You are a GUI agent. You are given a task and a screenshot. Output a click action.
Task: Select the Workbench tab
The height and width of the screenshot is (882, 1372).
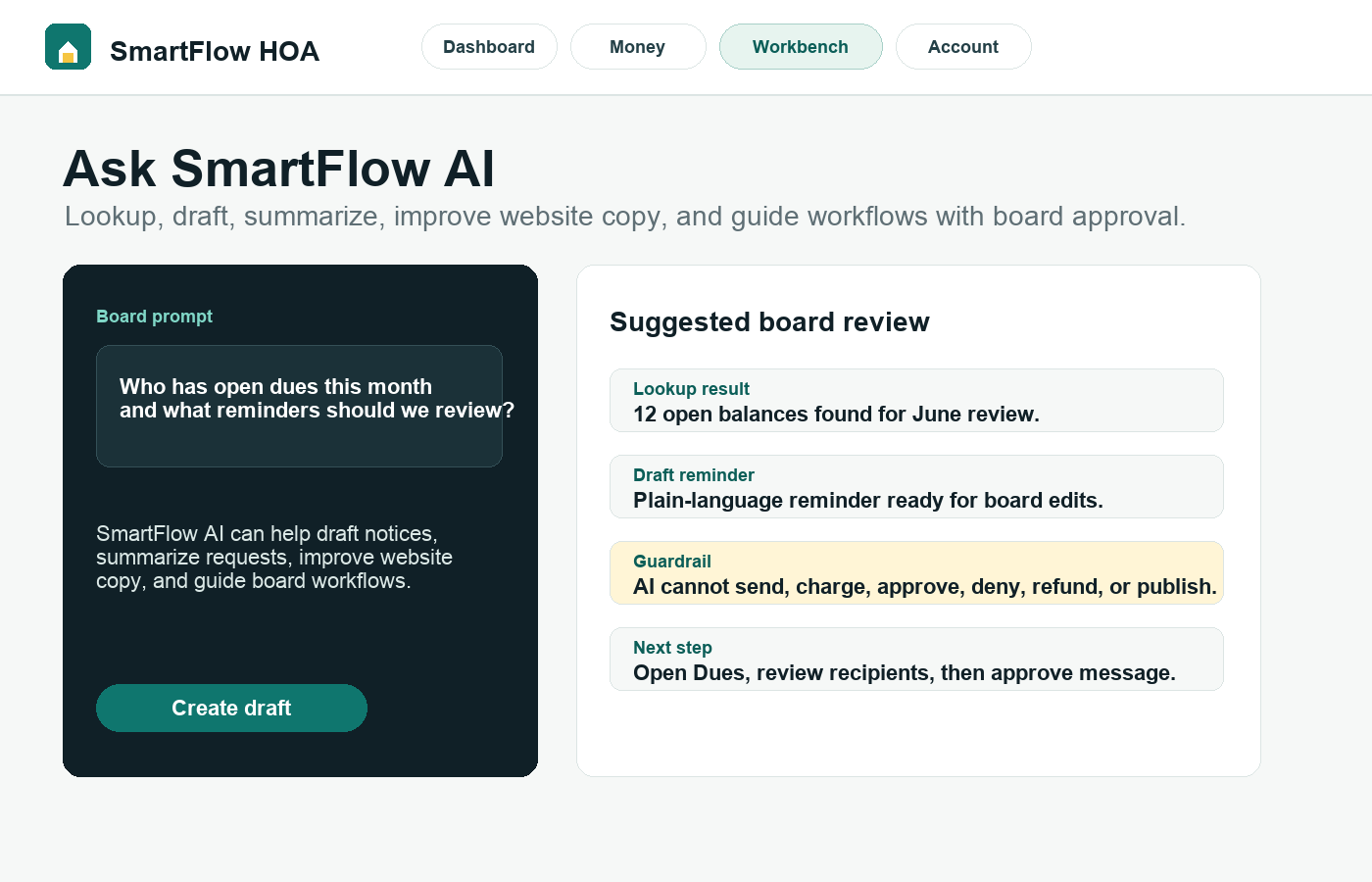coord(801,47)
